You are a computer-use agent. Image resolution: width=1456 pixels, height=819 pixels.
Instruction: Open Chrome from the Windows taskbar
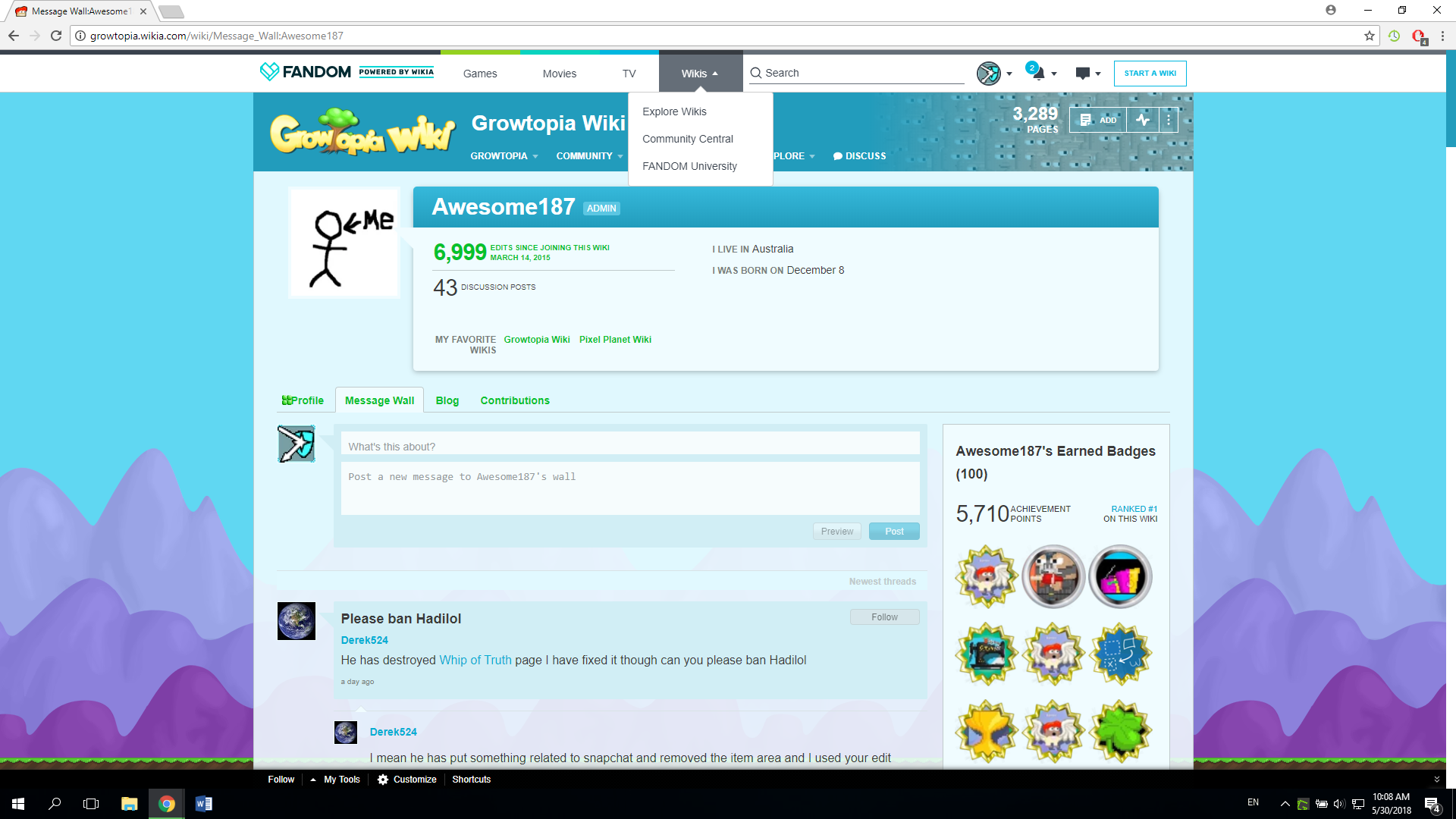click(167, 804)
